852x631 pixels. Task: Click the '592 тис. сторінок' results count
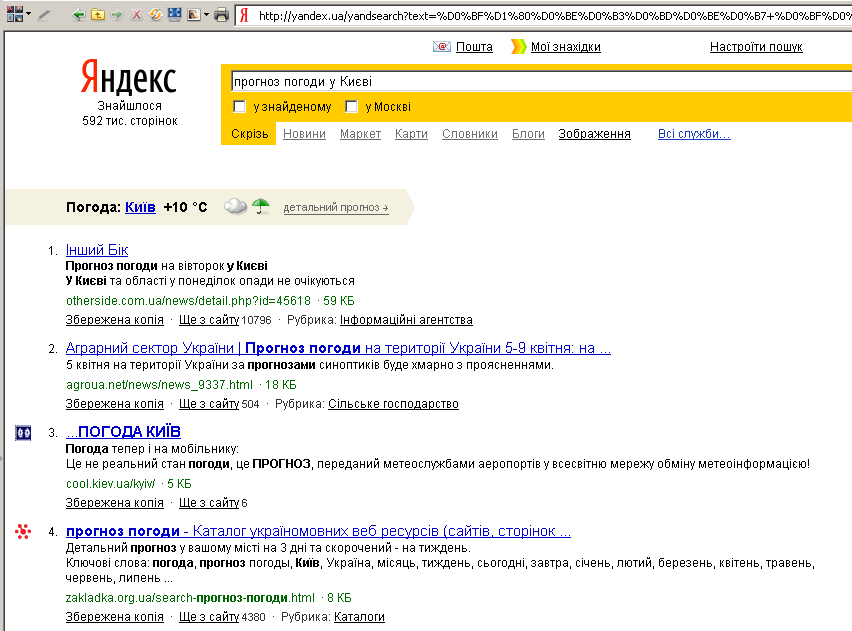(x=130, y=121)
